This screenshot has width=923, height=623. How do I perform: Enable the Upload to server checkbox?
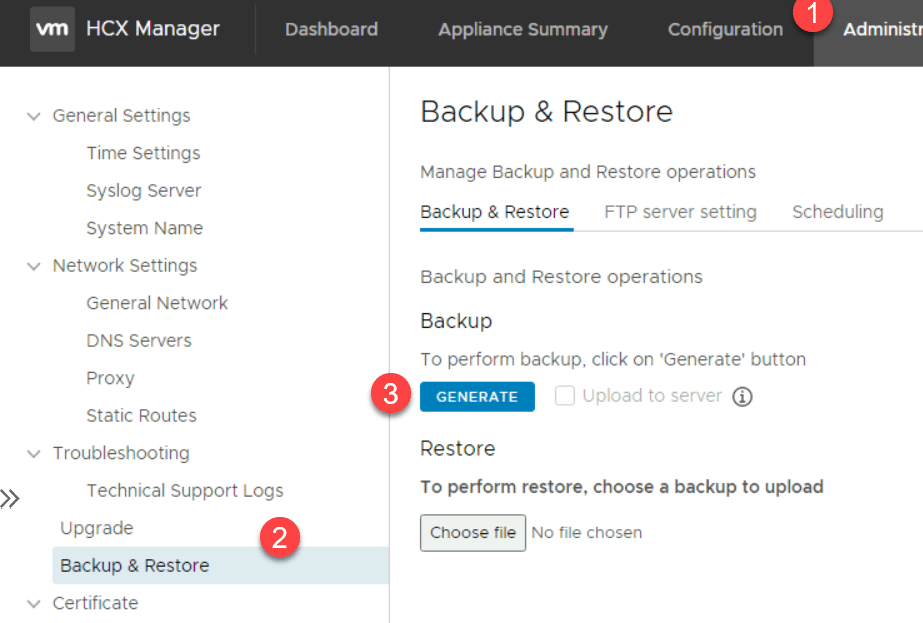(565, 396)
